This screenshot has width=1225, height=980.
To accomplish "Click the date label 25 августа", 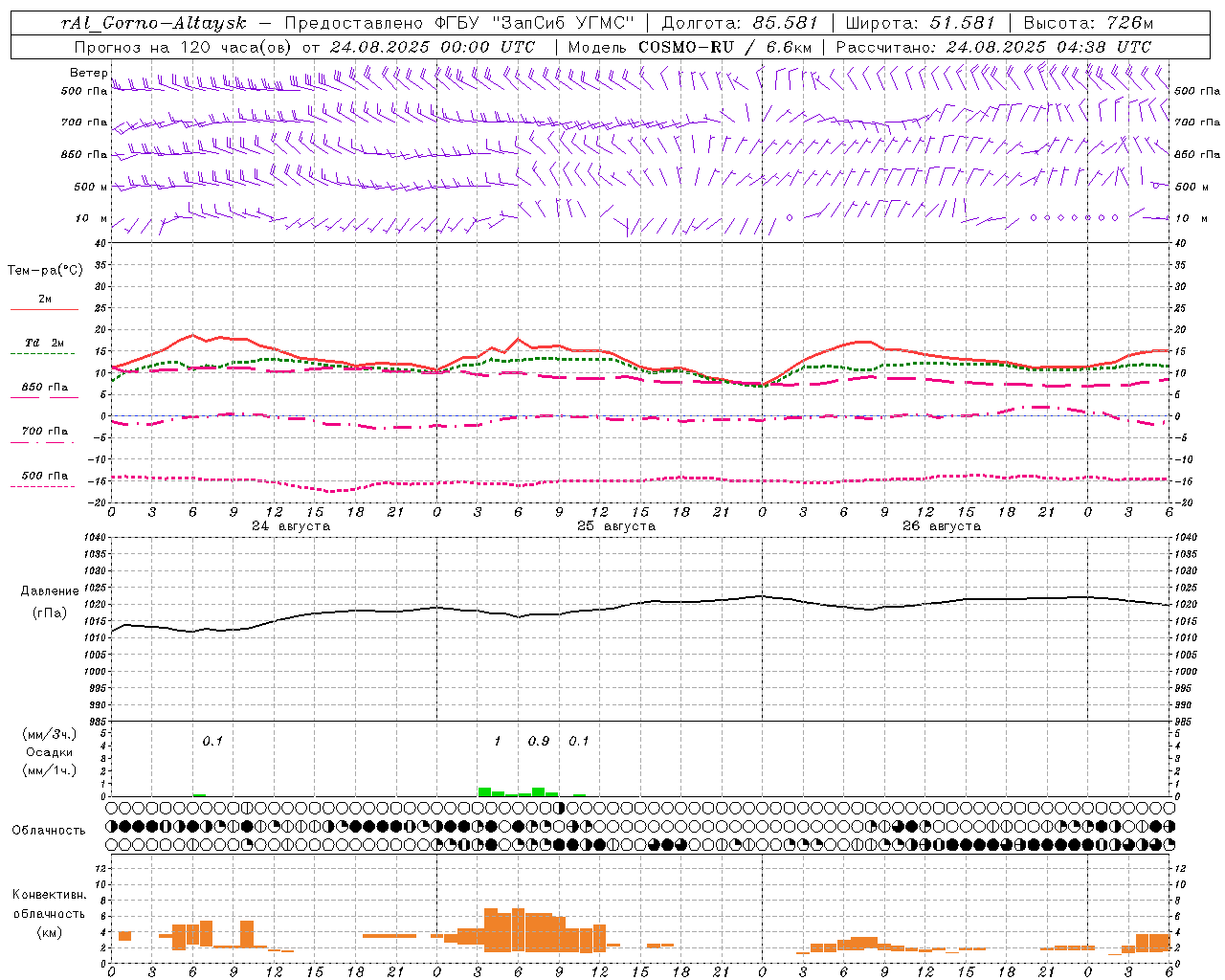I will pos(616,525).
